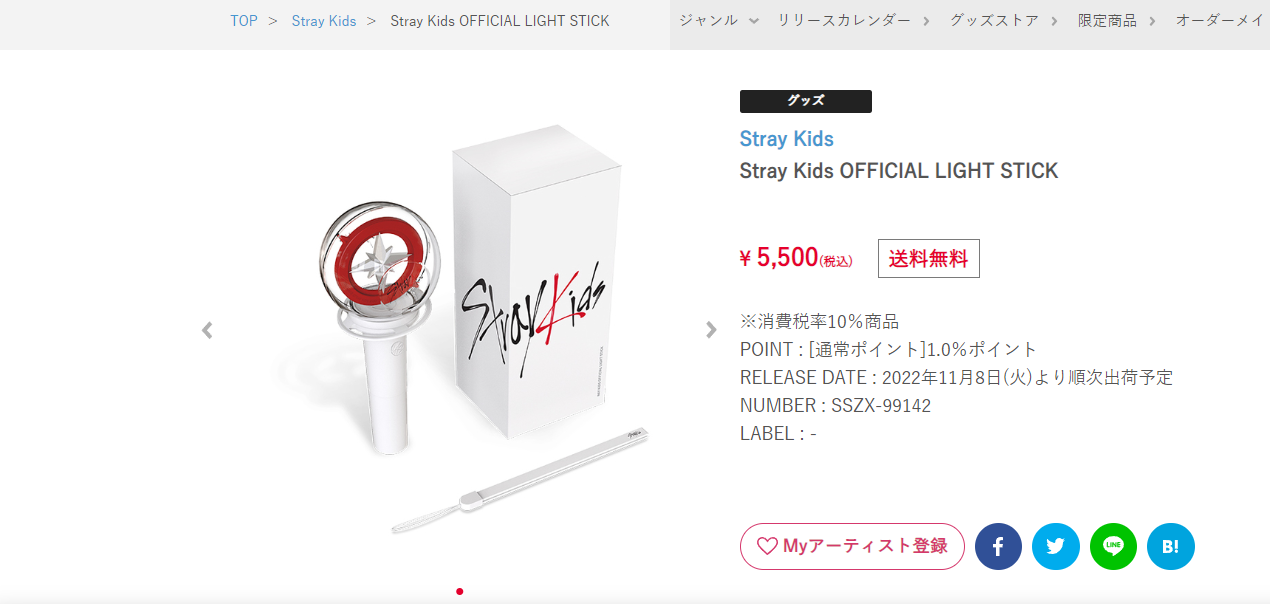Share product on Facebook
1270x604 pixels.
(x=998, y=547)
